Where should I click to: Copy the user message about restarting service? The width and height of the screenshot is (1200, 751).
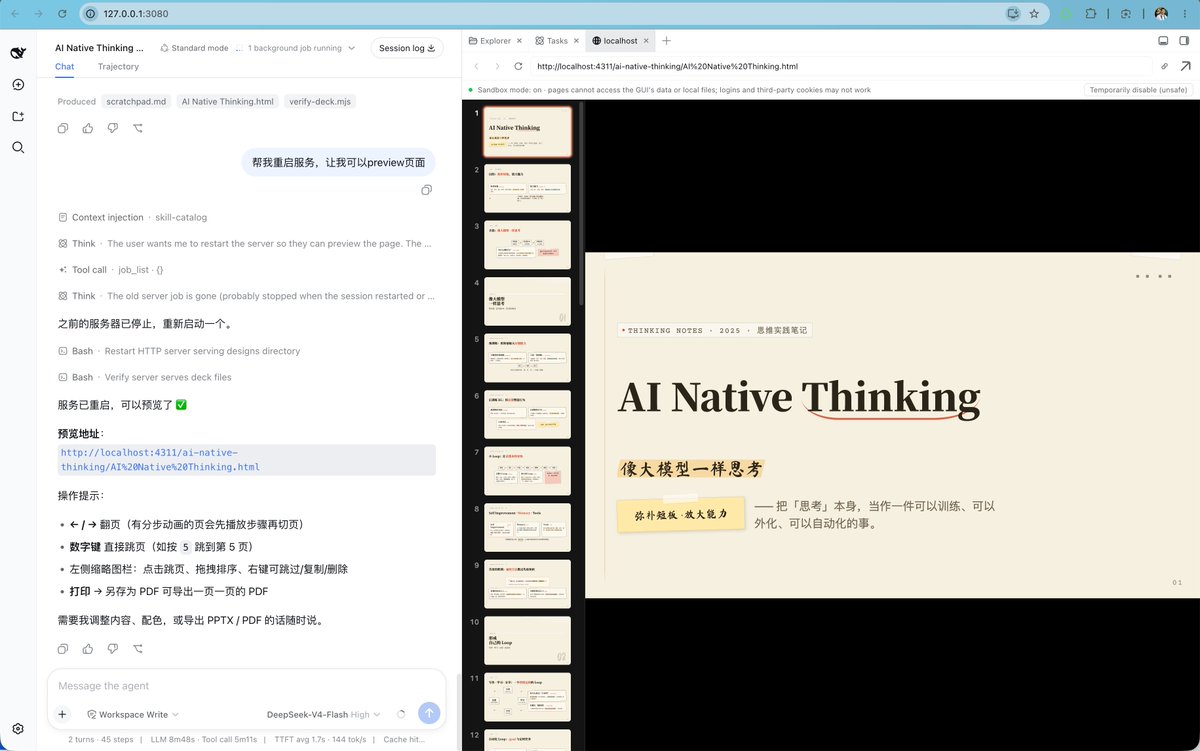427,190
